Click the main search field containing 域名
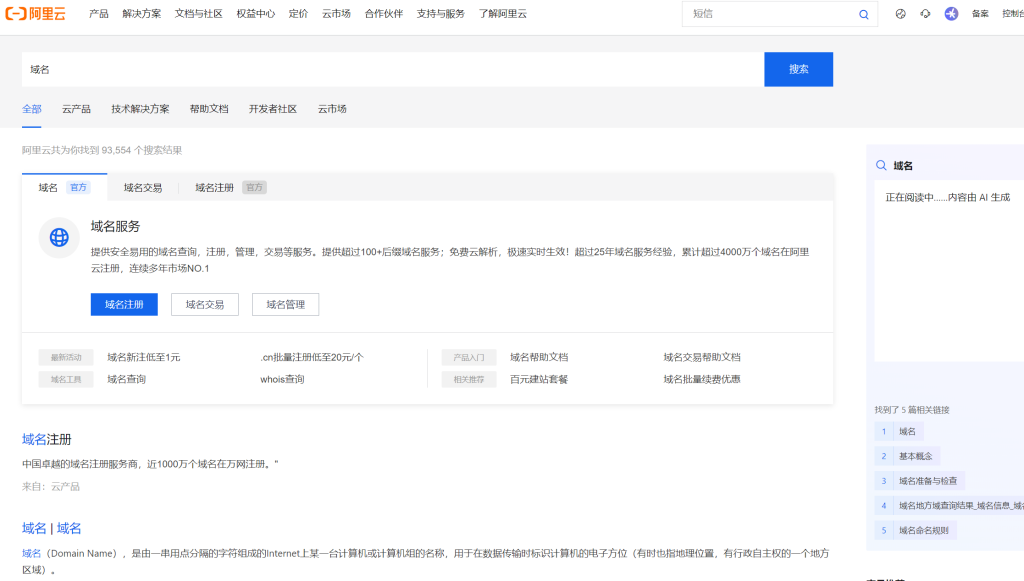Viewport: 1024px width, 581px height. click(392, 69)
